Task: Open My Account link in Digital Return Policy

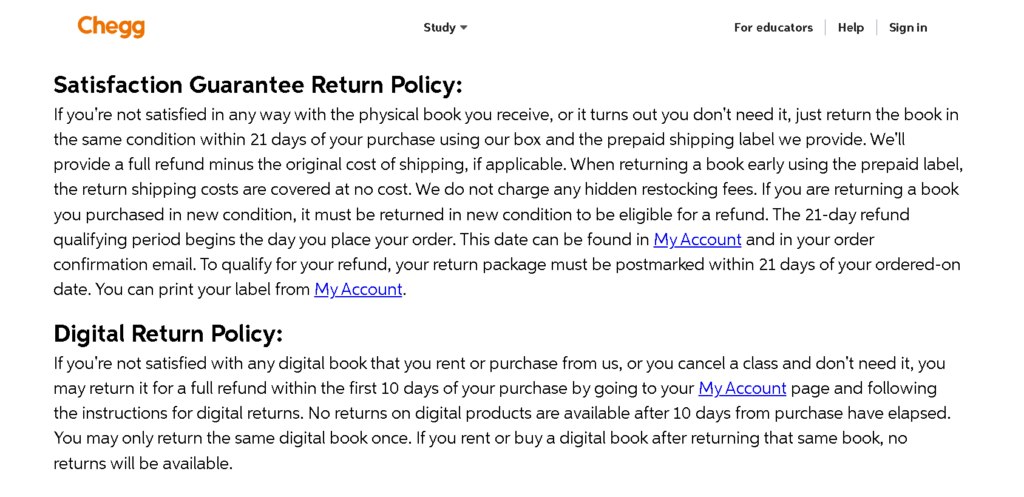Action: pyautogui.click(x=742, y=389)
